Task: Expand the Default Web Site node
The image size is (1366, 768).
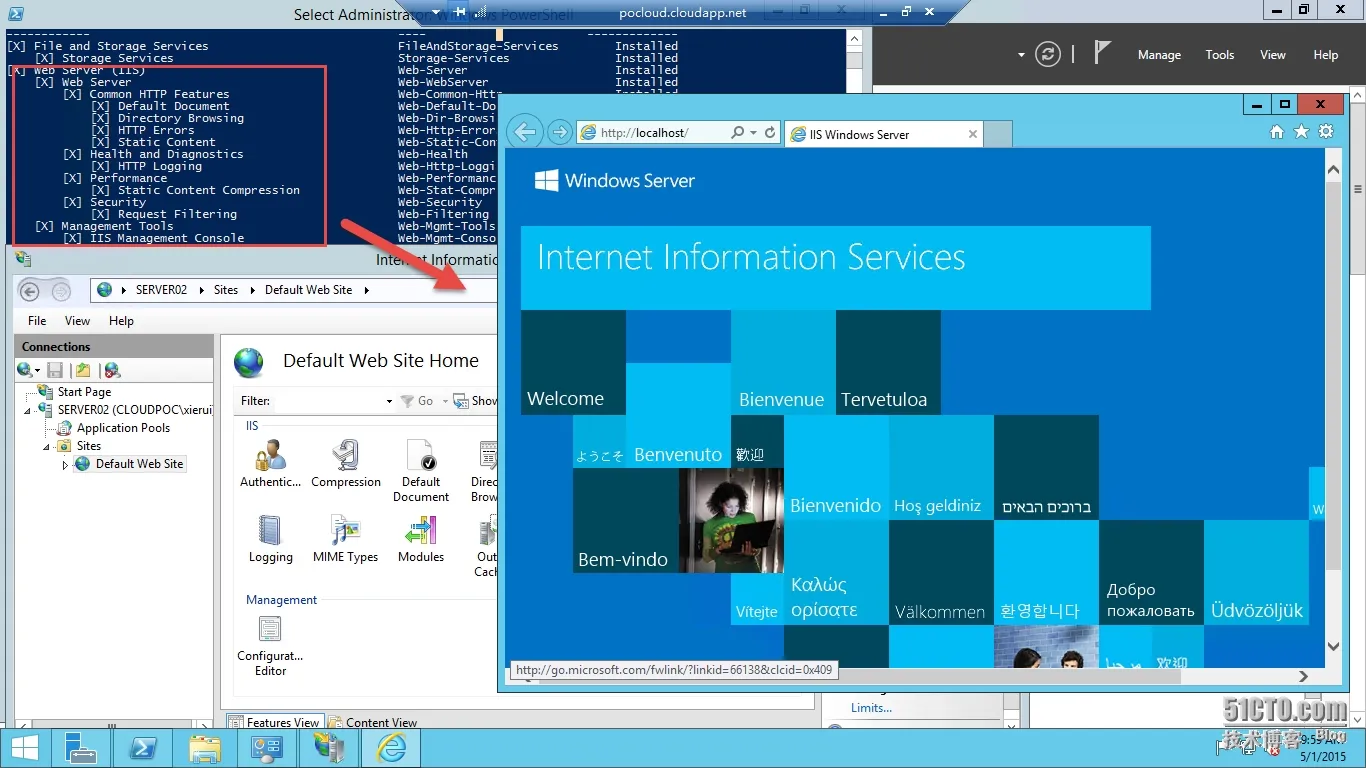Action: tap(65, 465)
